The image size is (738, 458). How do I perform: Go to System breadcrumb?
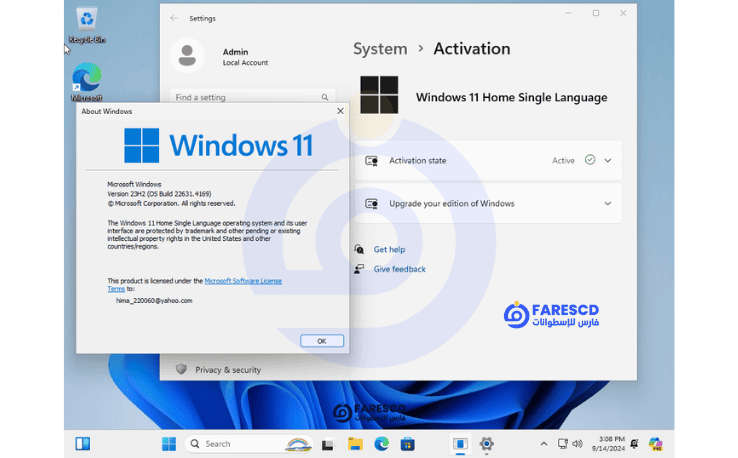click(x=380, y=49)
